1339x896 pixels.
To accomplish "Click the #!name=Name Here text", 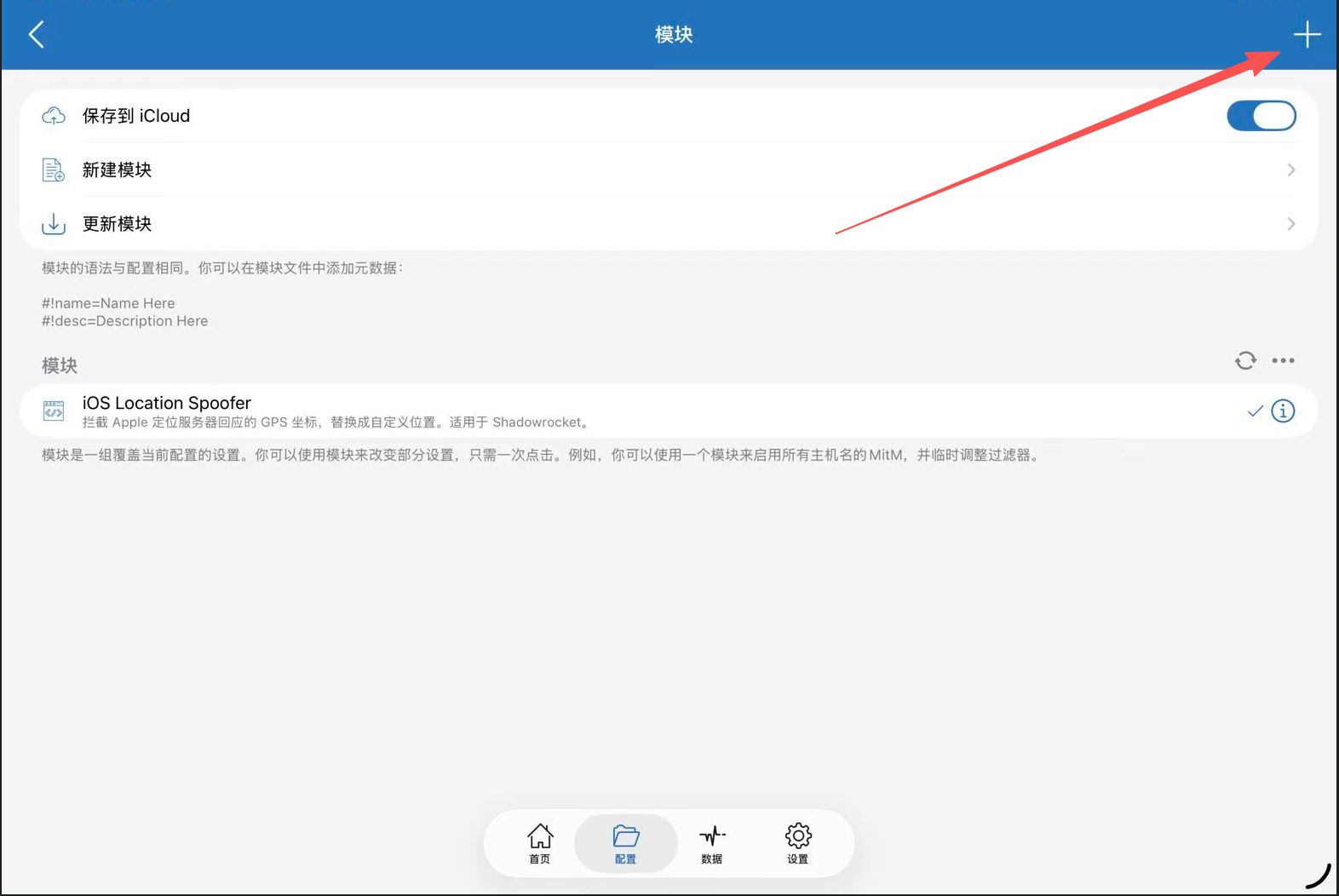I will [x=108, y=303].
